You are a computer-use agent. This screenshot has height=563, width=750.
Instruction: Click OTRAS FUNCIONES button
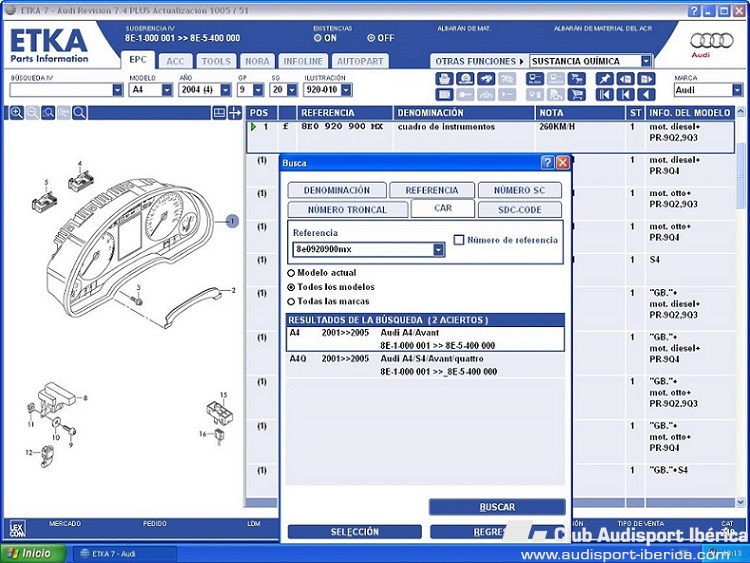(480, 61)
